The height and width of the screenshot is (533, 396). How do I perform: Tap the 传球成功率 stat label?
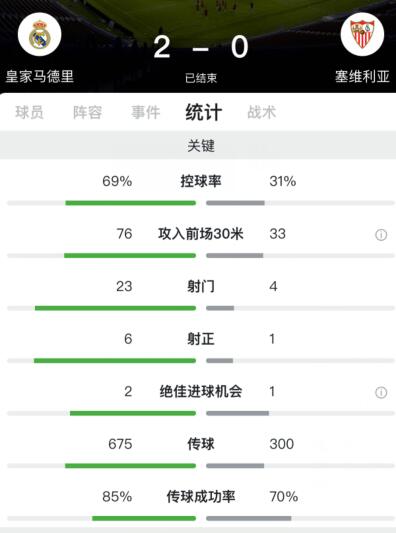[201, 496]
